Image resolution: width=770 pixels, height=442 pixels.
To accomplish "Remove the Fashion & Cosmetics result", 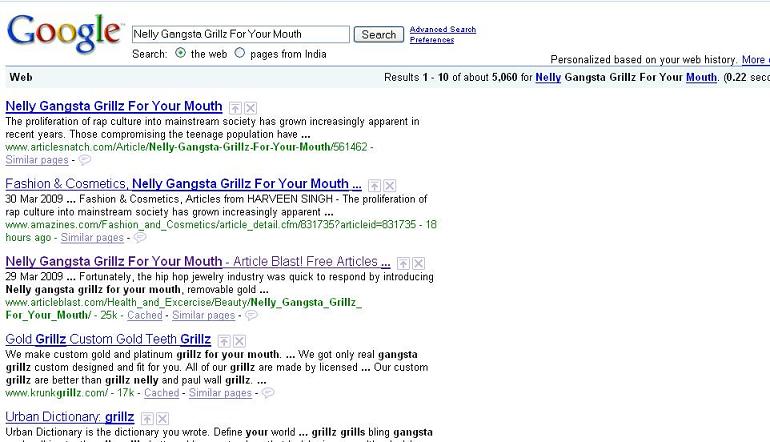I will click(x=389, y=186).
